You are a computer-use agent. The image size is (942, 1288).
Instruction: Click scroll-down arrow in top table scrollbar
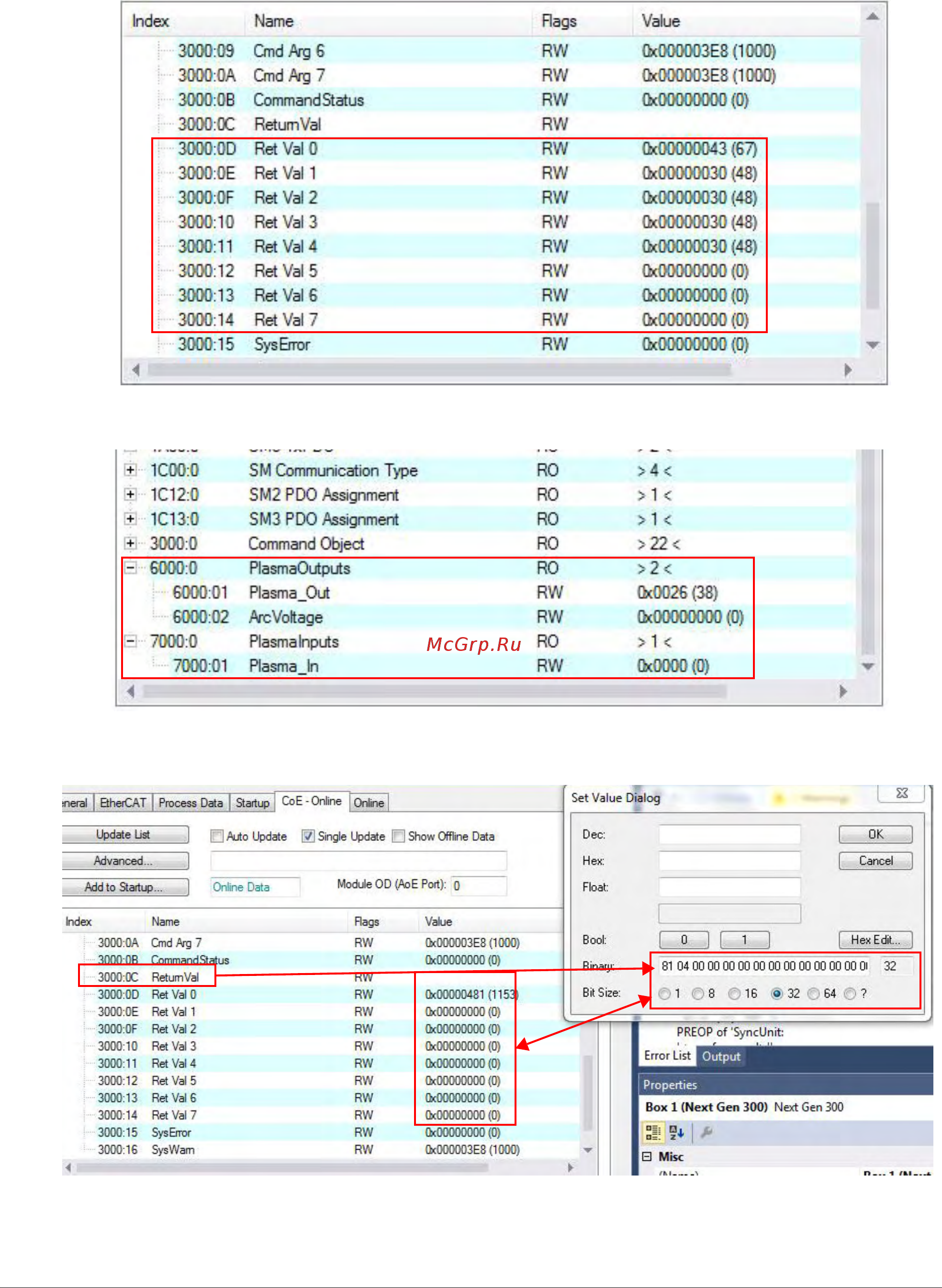pos(872,345)
